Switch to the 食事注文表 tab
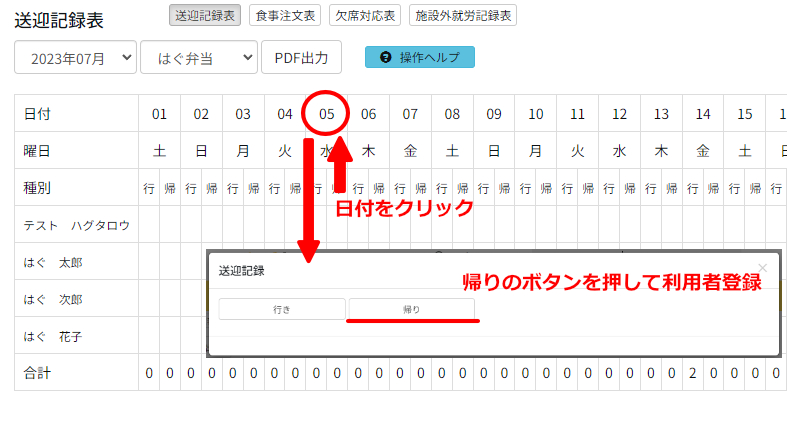 285,15
